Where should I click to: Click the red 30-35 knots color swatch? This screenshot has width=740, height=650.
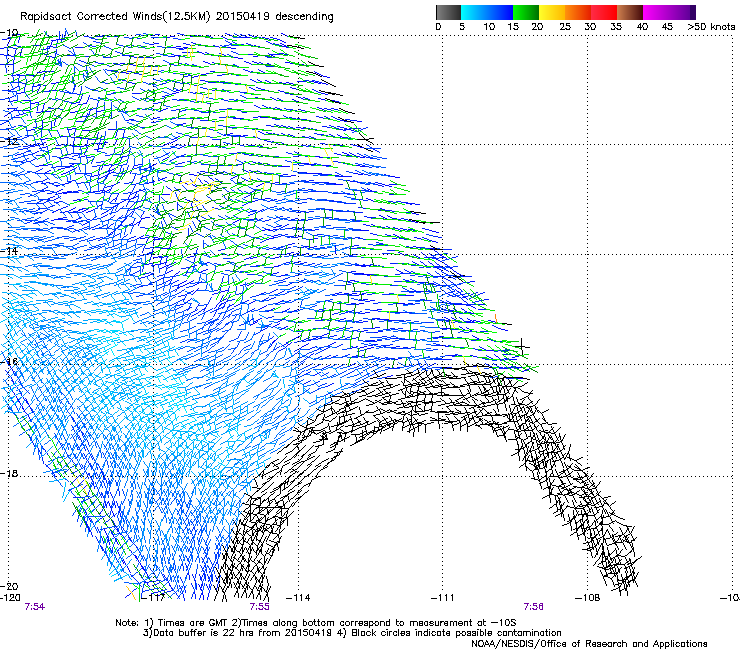(x=604, y=12)
